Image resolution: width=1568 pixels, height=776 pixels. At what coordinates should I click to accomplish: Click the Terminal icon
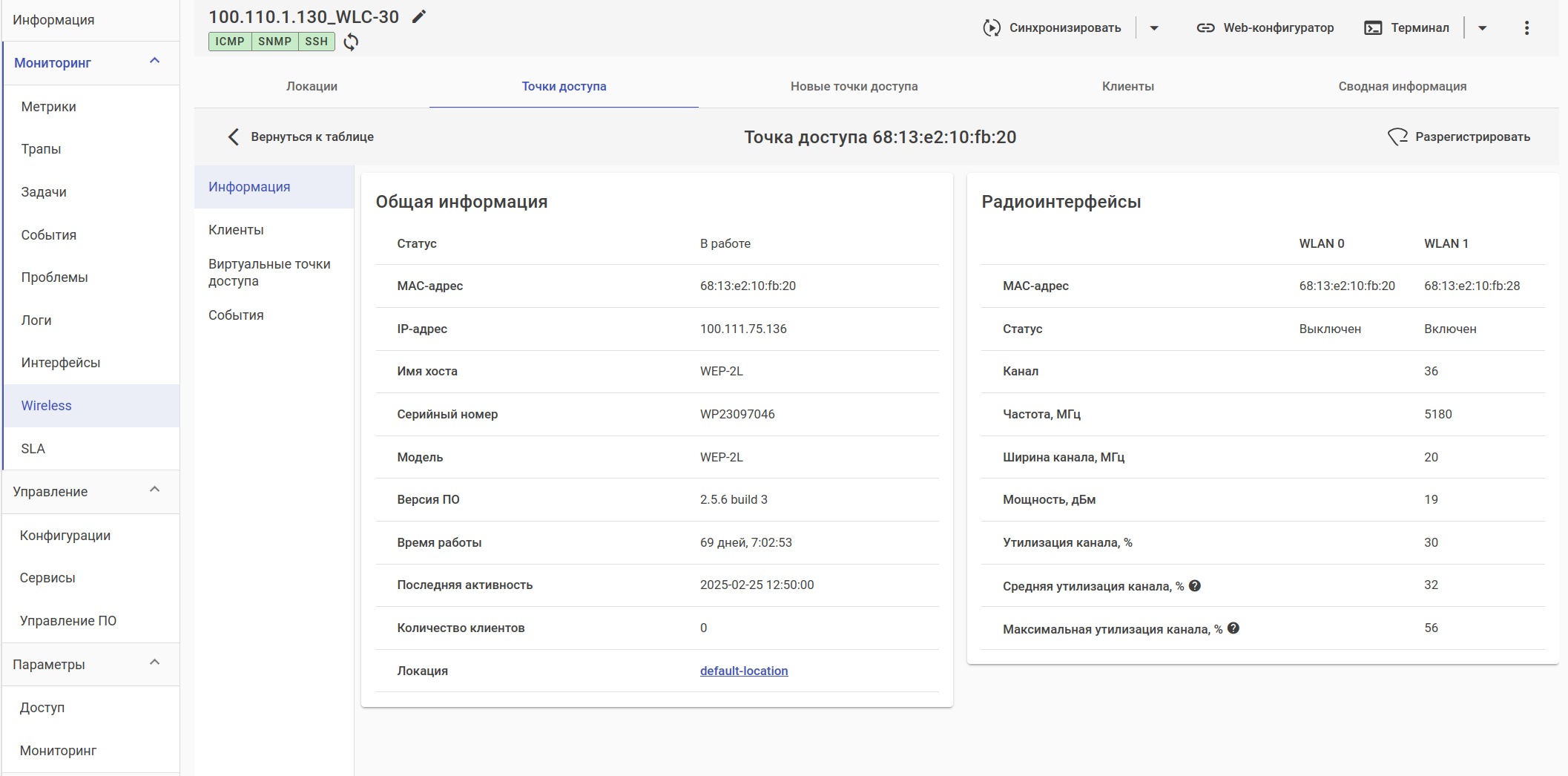[1373, 28]
